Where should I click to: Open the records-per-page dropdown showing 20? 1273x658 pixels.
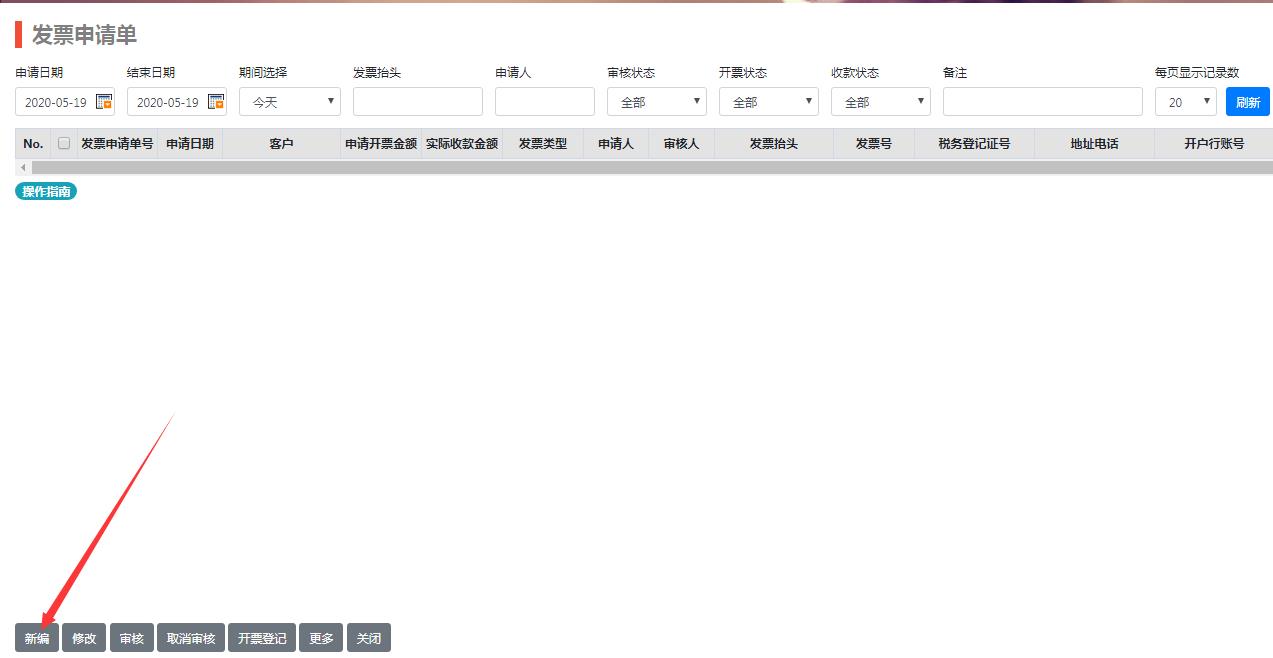[1185, 102]
